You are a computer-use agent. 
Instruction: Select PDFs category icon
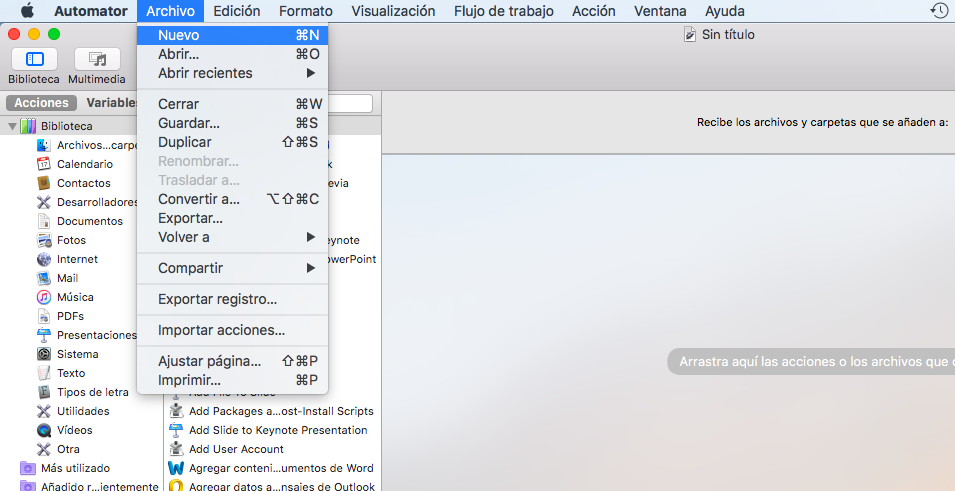coord(43,316)
